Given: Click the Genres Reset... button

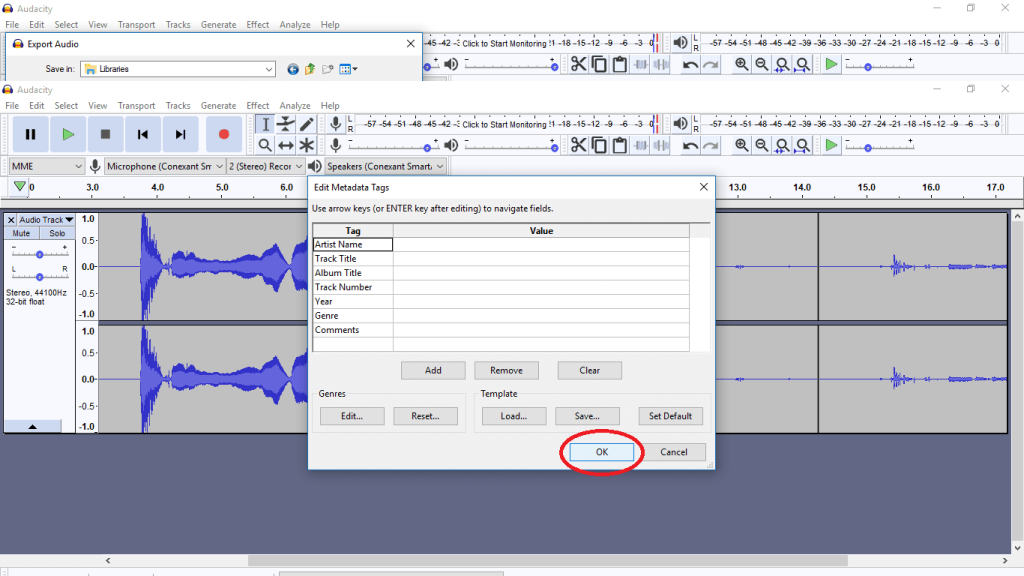Looking at the screenshot, I should click(x=425, y=416).
